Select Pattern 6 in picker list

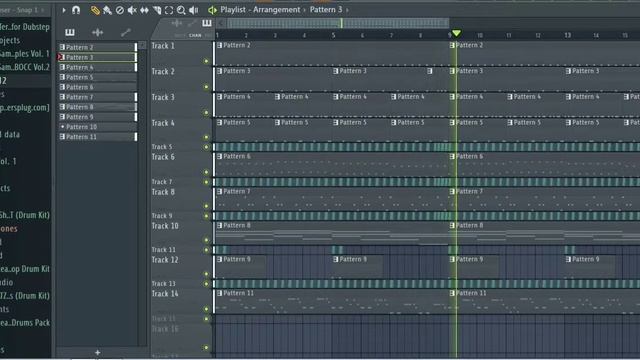point(97,87)
